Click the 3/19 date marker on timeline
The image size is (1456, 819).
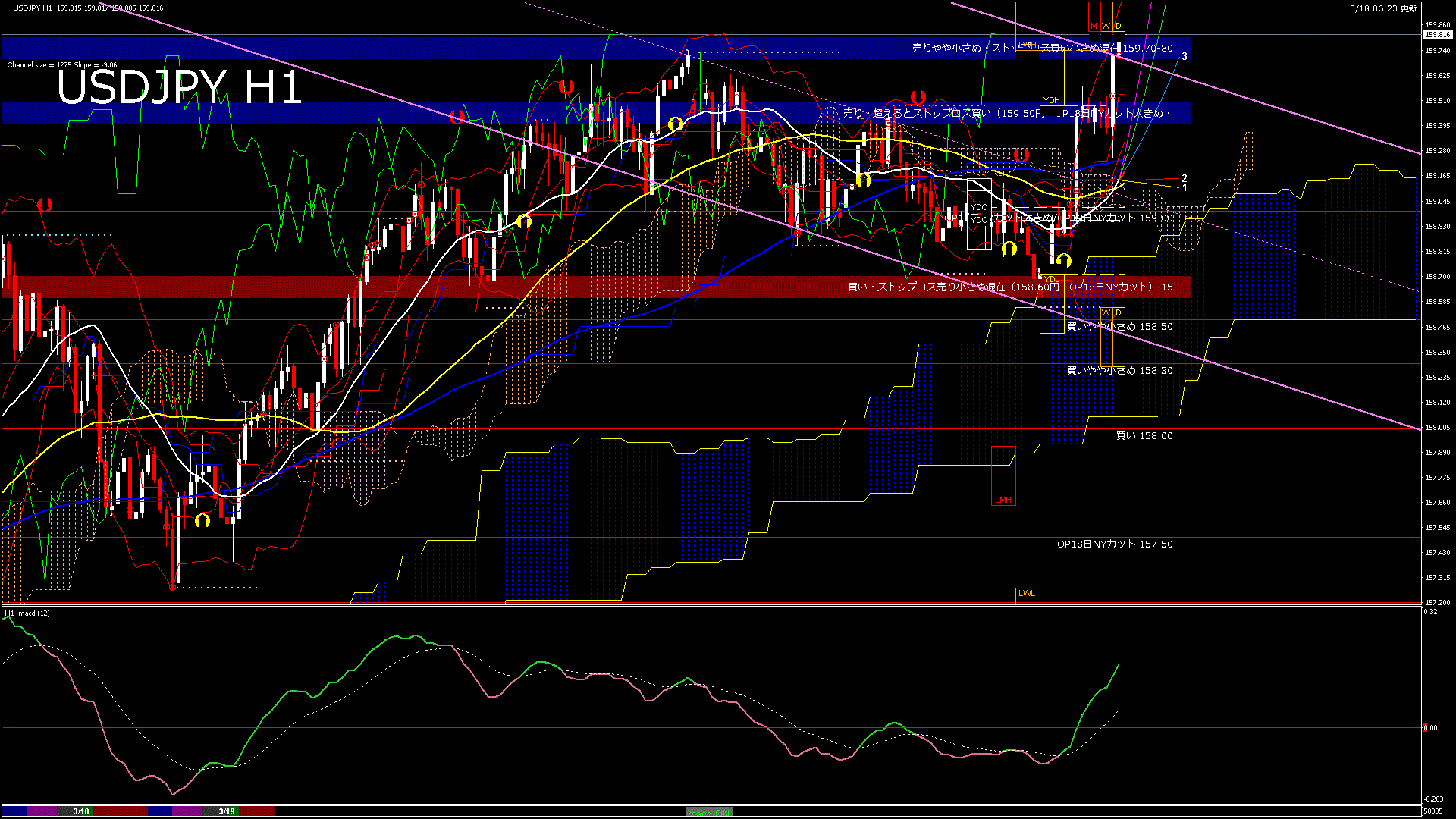227,811
